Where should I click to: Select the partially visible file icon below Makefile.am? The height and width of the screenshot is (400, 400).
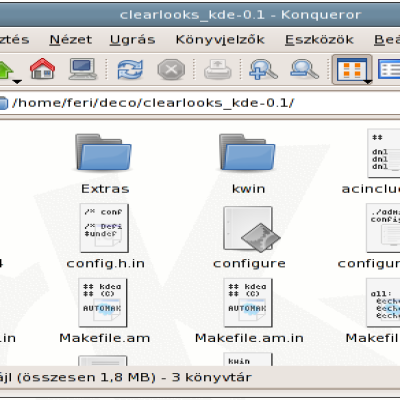click(103, 361)
